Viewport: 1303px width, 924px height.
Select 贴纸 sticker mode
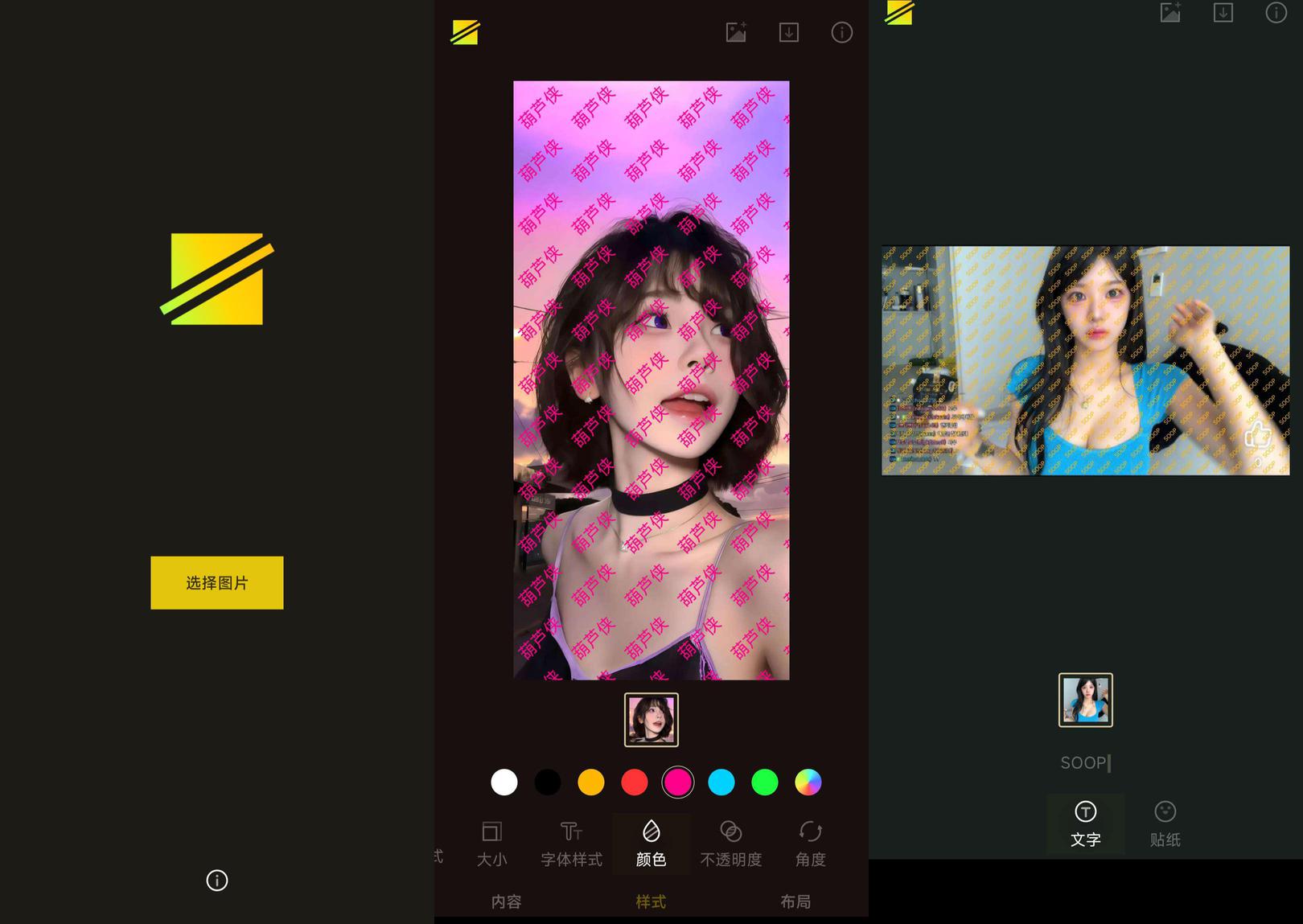pyautogui.click(x=1165, y=823)
